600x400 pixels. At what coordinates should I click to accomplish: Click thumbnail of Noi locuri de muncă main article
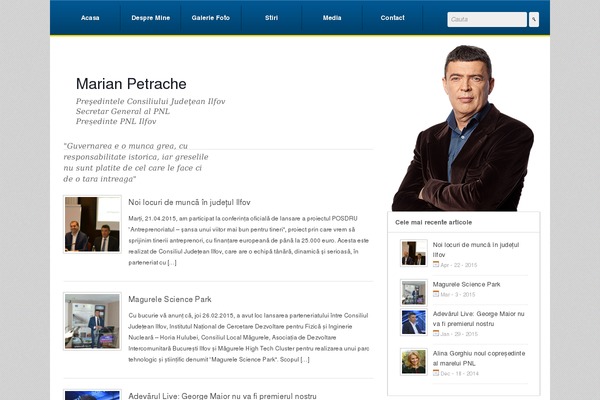click(x=92, y=224)
